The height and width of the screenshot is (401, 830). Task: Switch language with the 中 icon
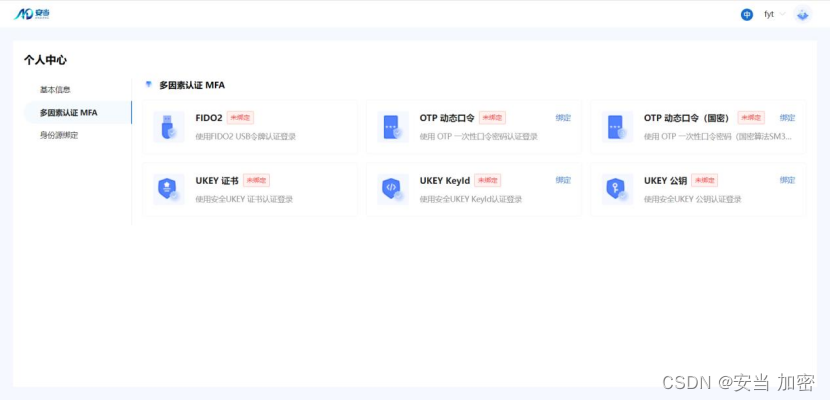tap(746, 14)
